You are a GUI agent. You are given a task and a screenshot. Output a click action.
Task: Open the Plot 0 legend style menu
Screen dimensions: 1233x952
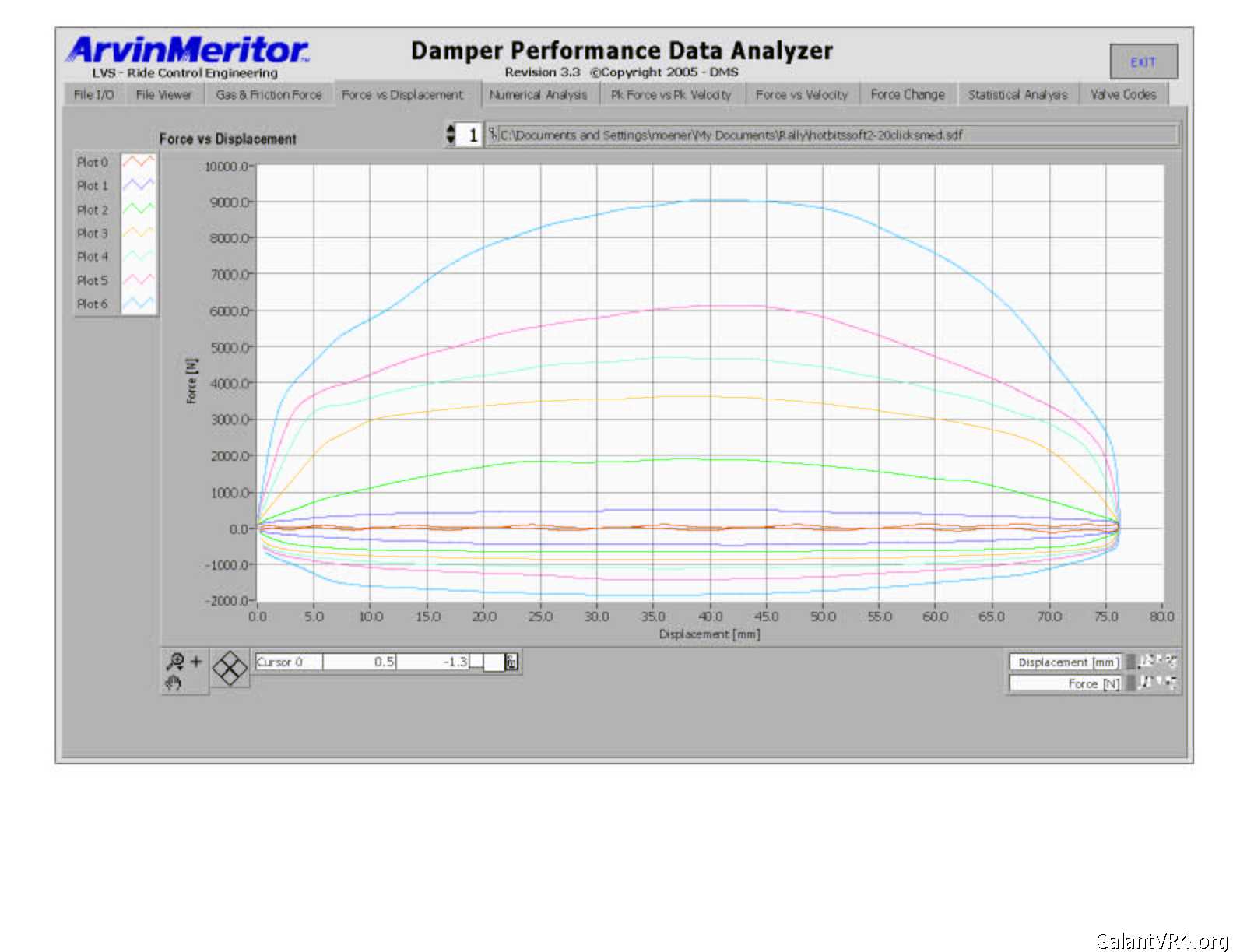pyautogui.click(x=138, y=162)
